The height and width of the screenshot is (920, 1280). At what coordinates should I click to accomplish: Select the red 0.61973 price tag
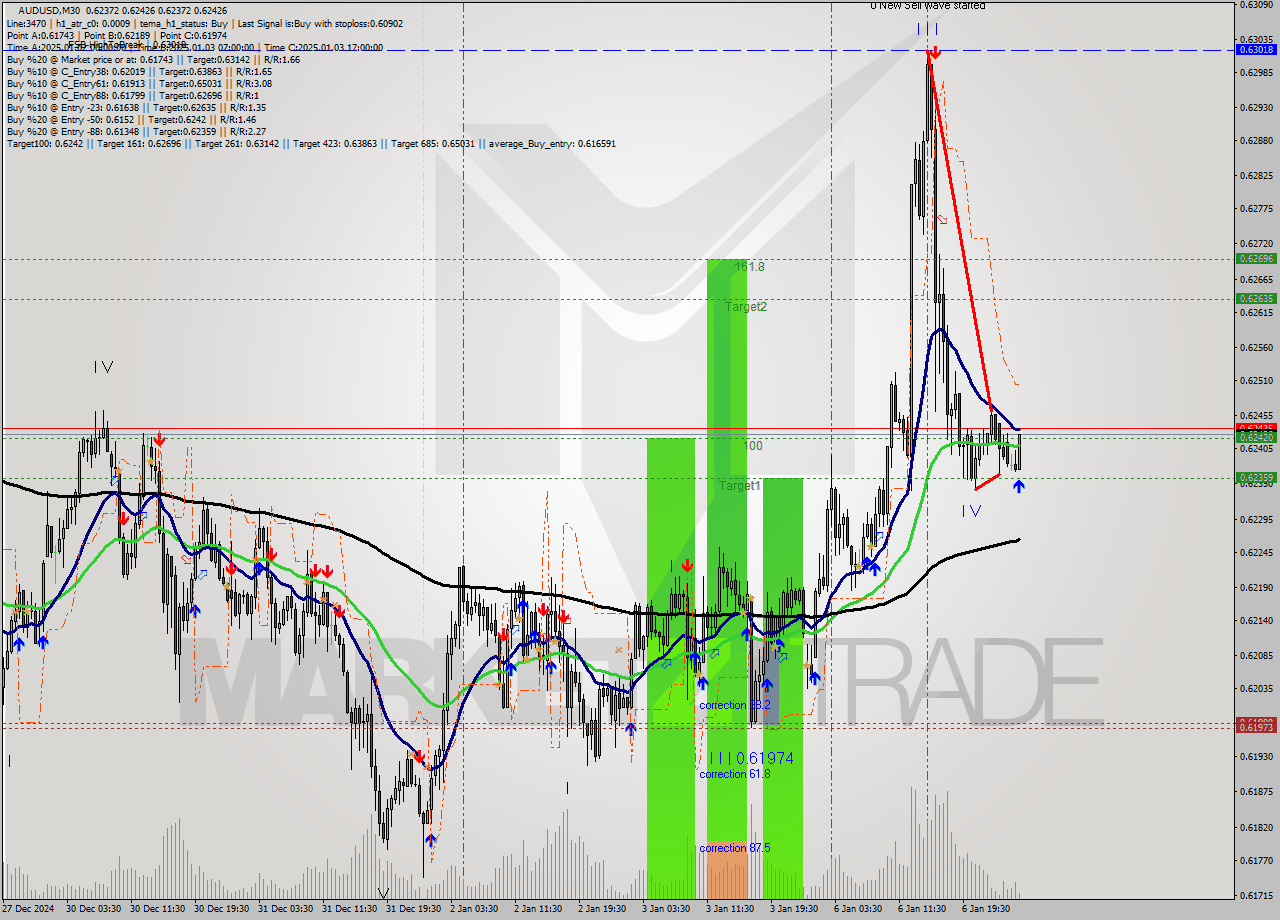1256,727
